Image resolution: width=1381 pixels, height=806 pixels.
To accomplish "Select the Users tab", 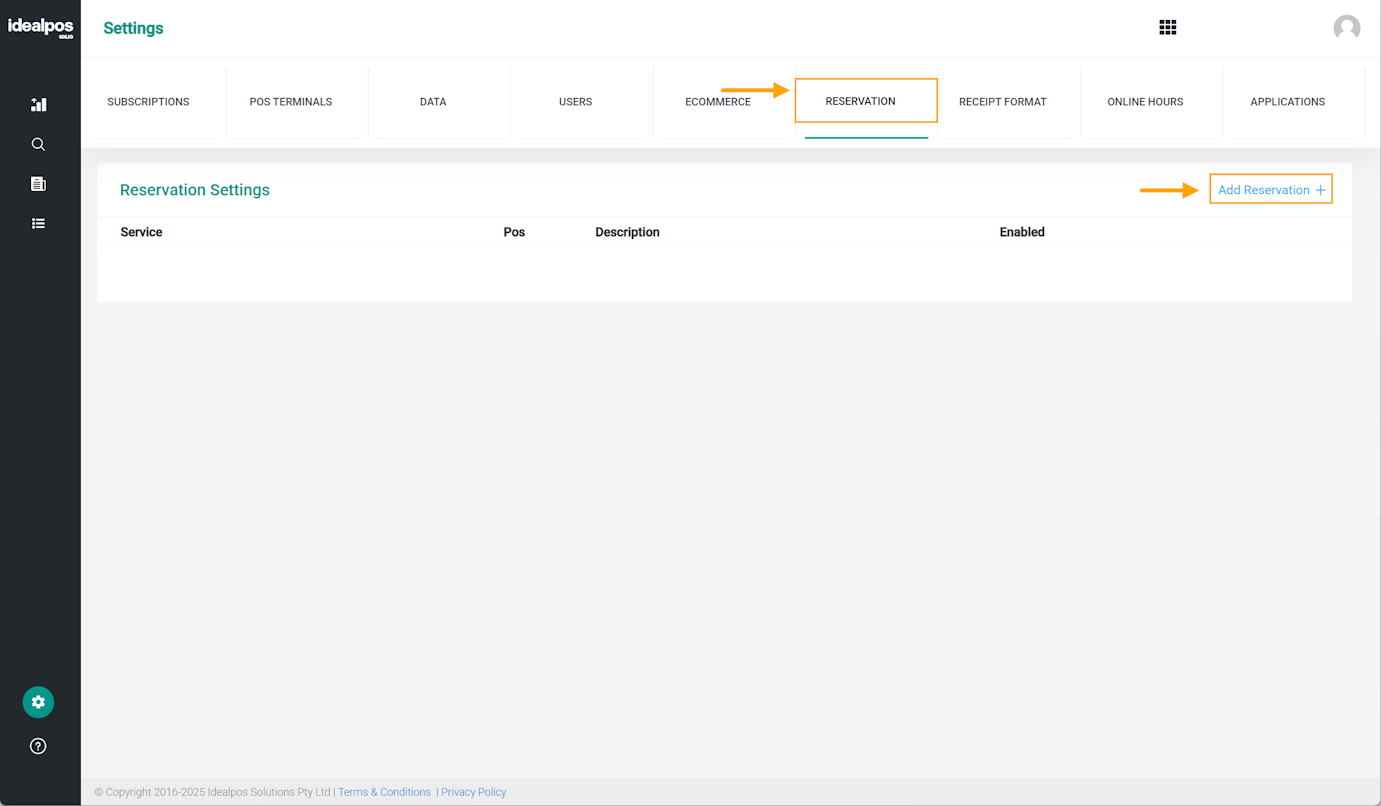I will [575, 102].
